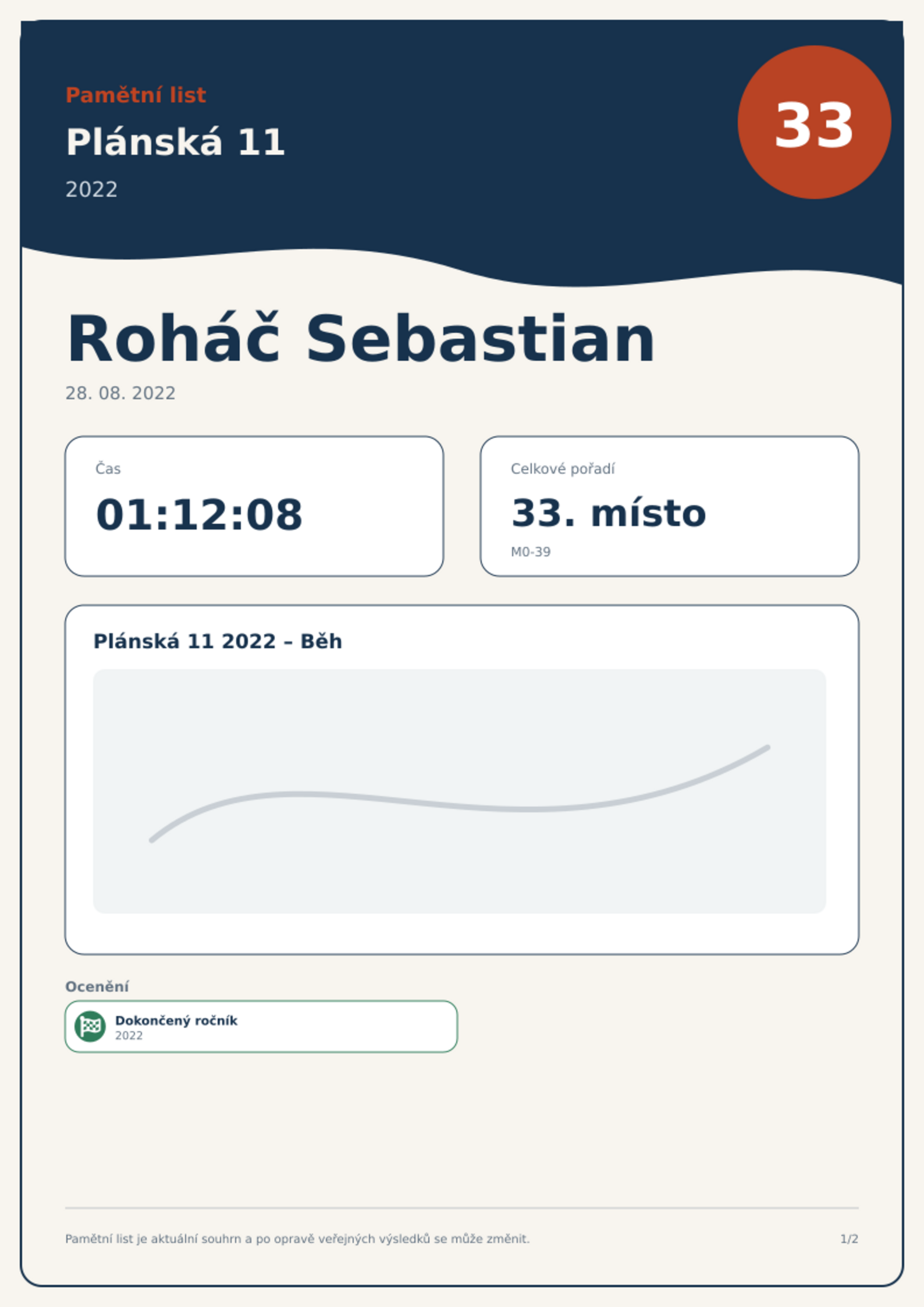Click the 01:12:08 time value
Image resolution: width=924 pixels, height=1307 pixels.
pos(199,514)
